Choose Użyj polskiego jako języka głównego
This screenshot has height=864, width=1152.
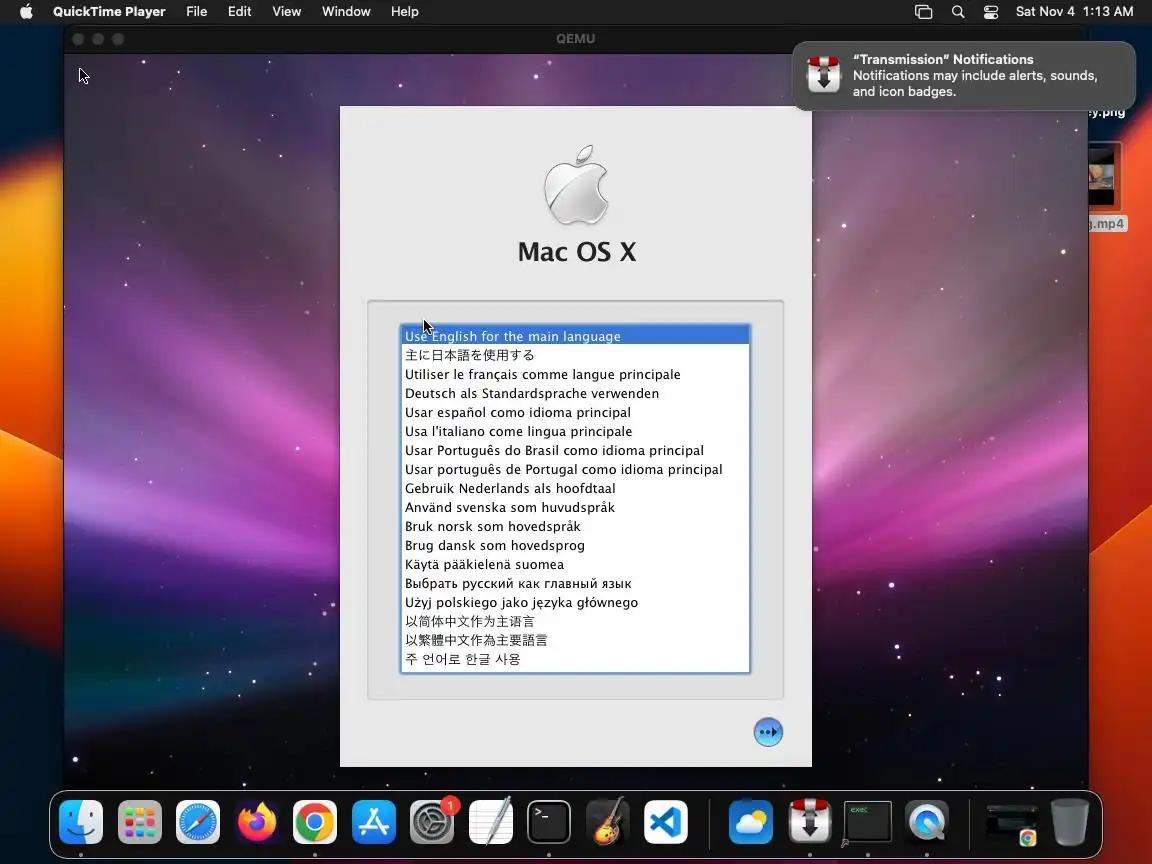[575, 602]
